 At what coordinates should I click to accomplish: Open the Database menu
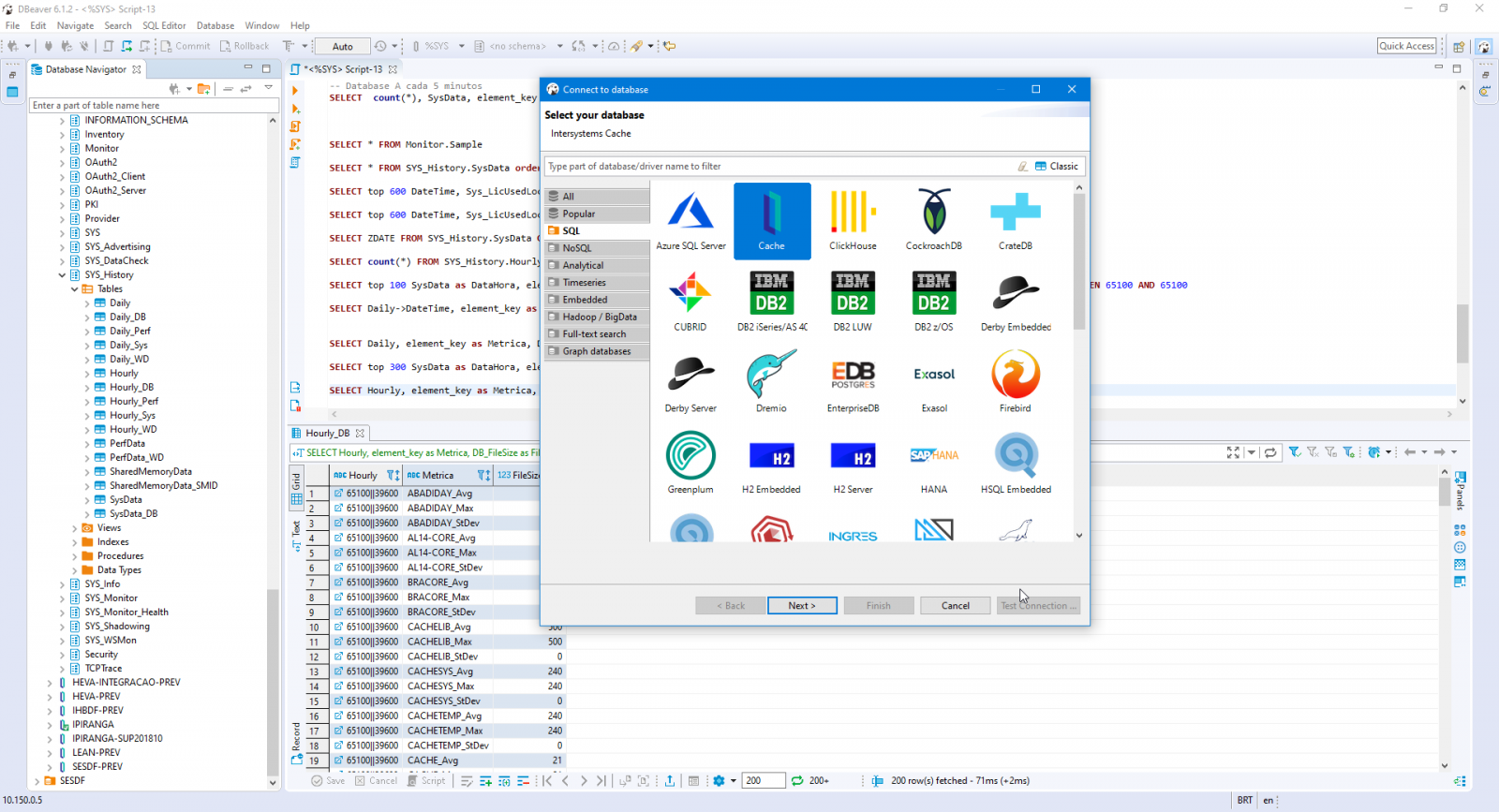[x=215, y=25]
